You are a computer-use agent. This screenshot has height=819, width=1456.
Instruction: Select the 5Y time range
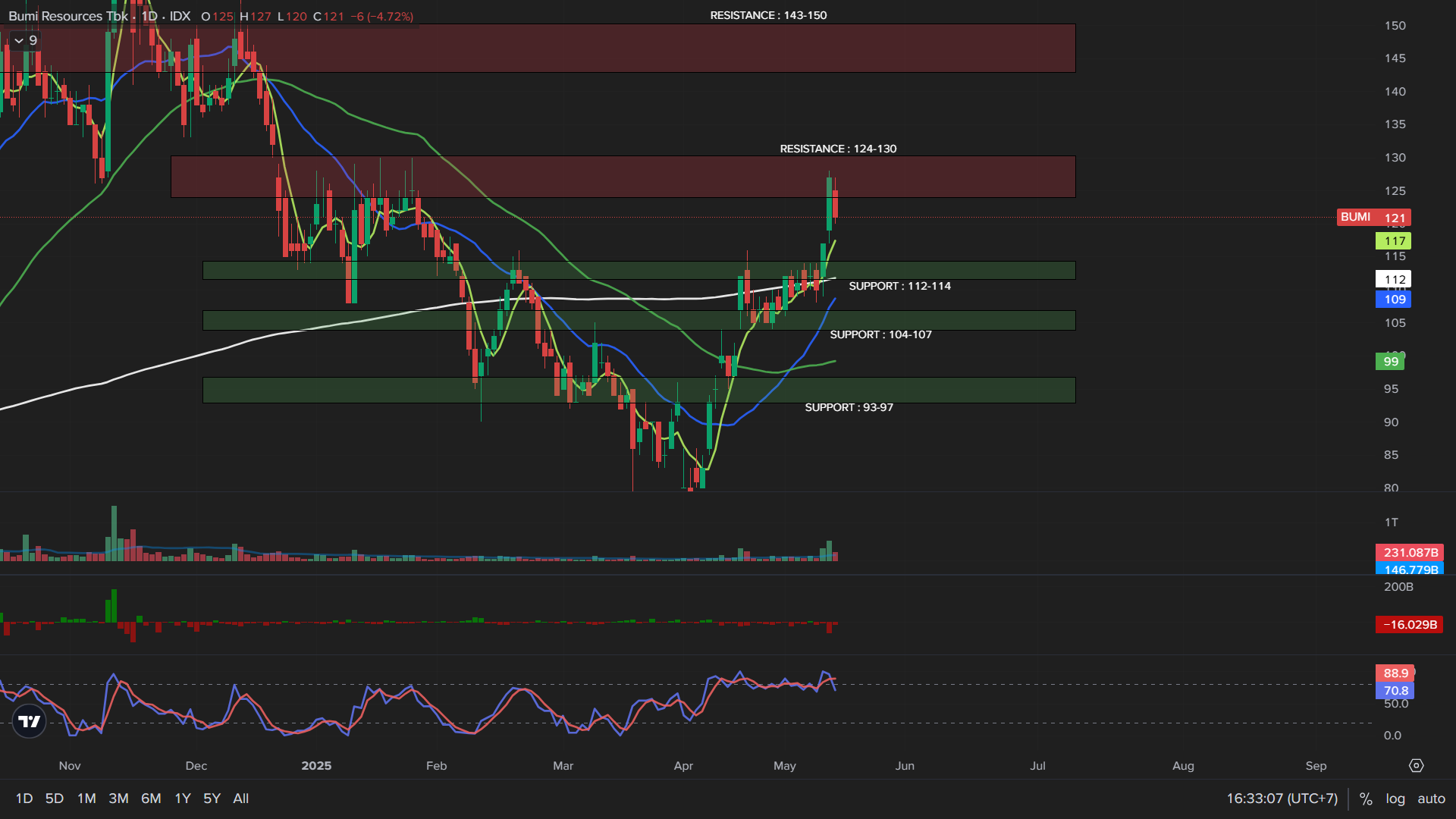tap(212, 799)
